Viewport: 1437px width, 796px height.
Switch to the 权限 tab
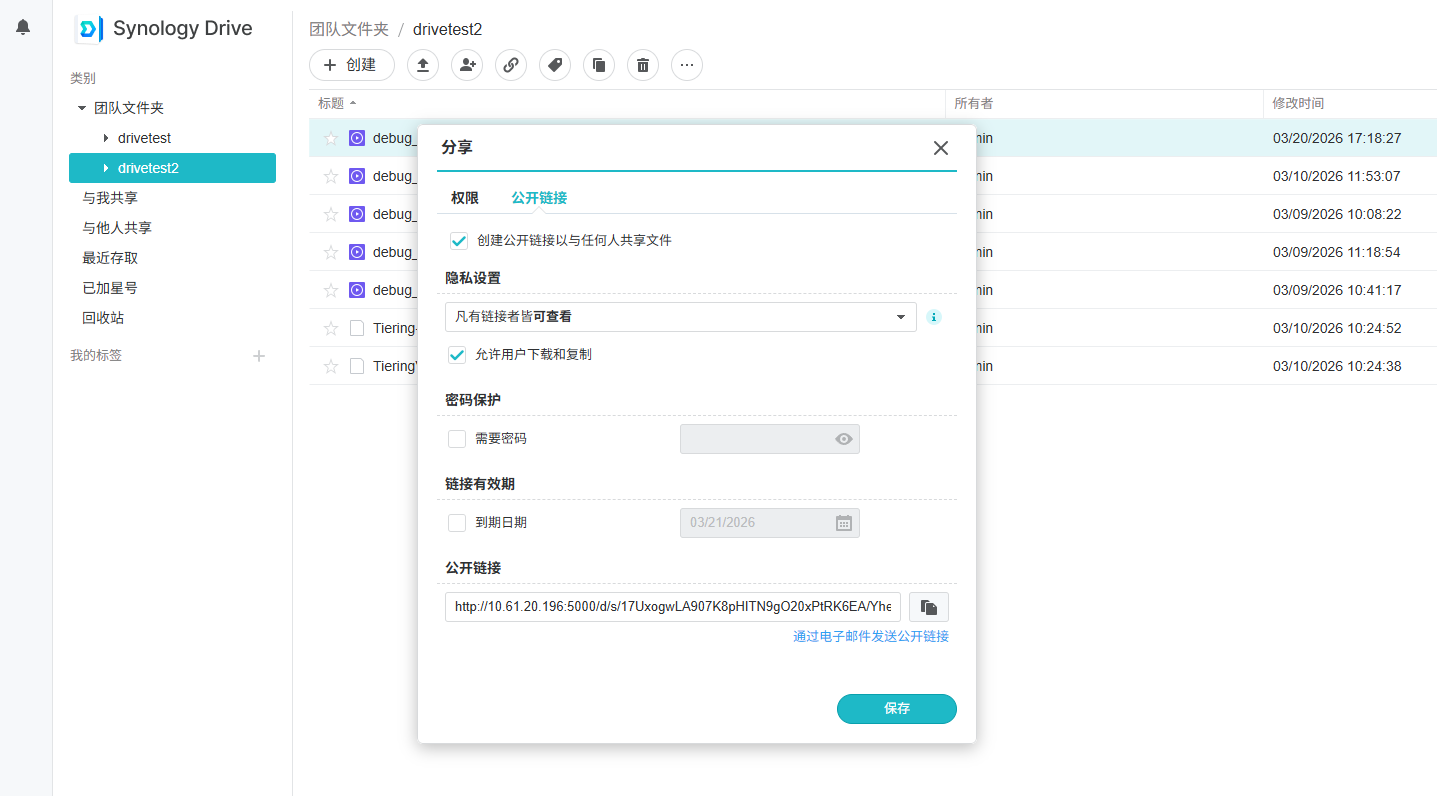[x=465, y=198]
